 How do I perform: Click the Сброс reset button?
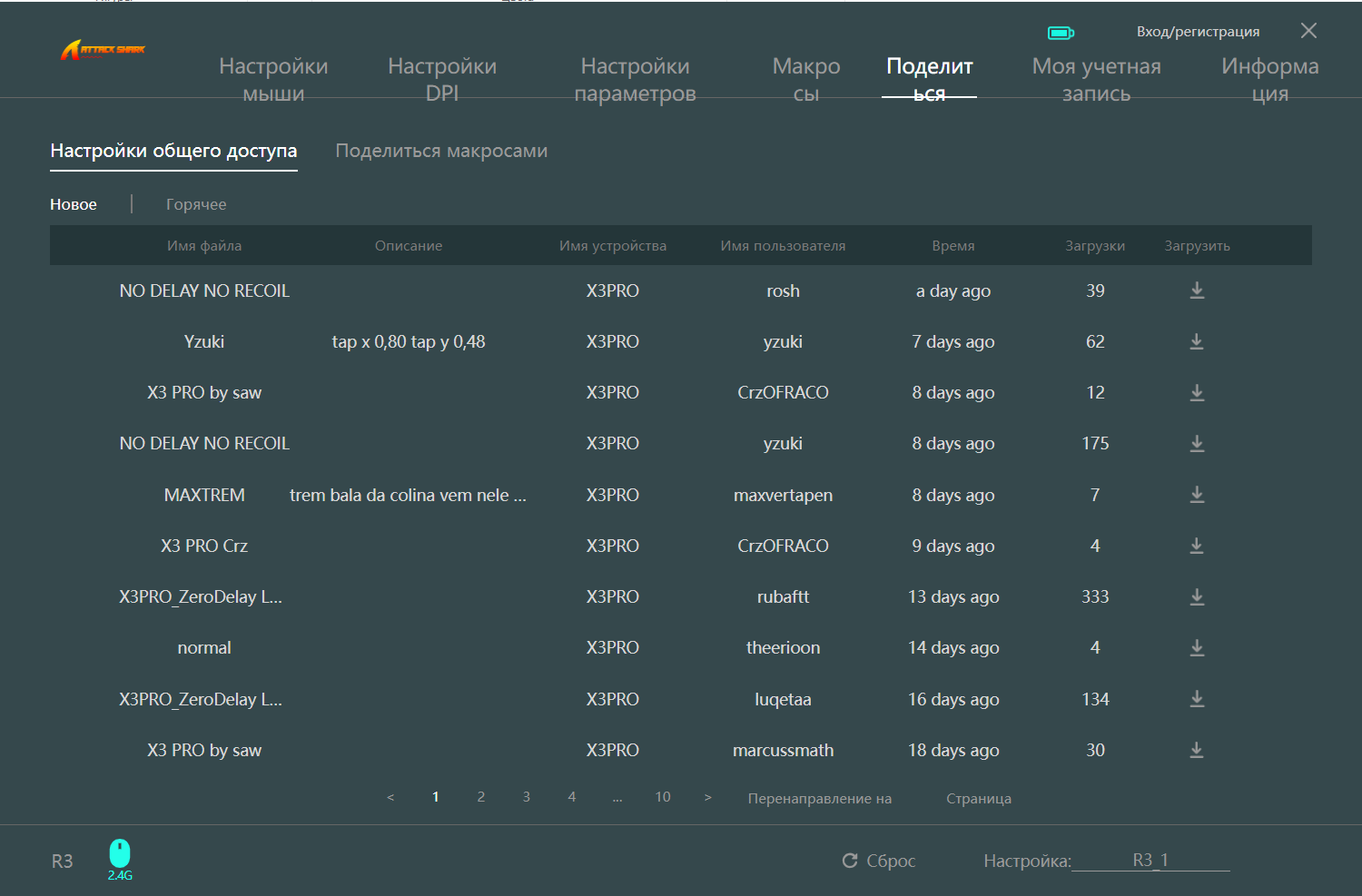point(879,861)
